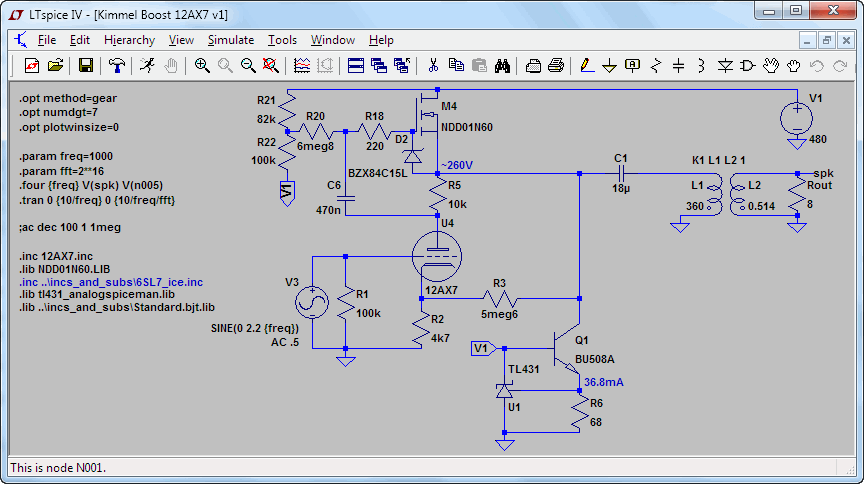Zoom in with the plus magnifier
Screen dimensions: 864x484
(202, 66)
